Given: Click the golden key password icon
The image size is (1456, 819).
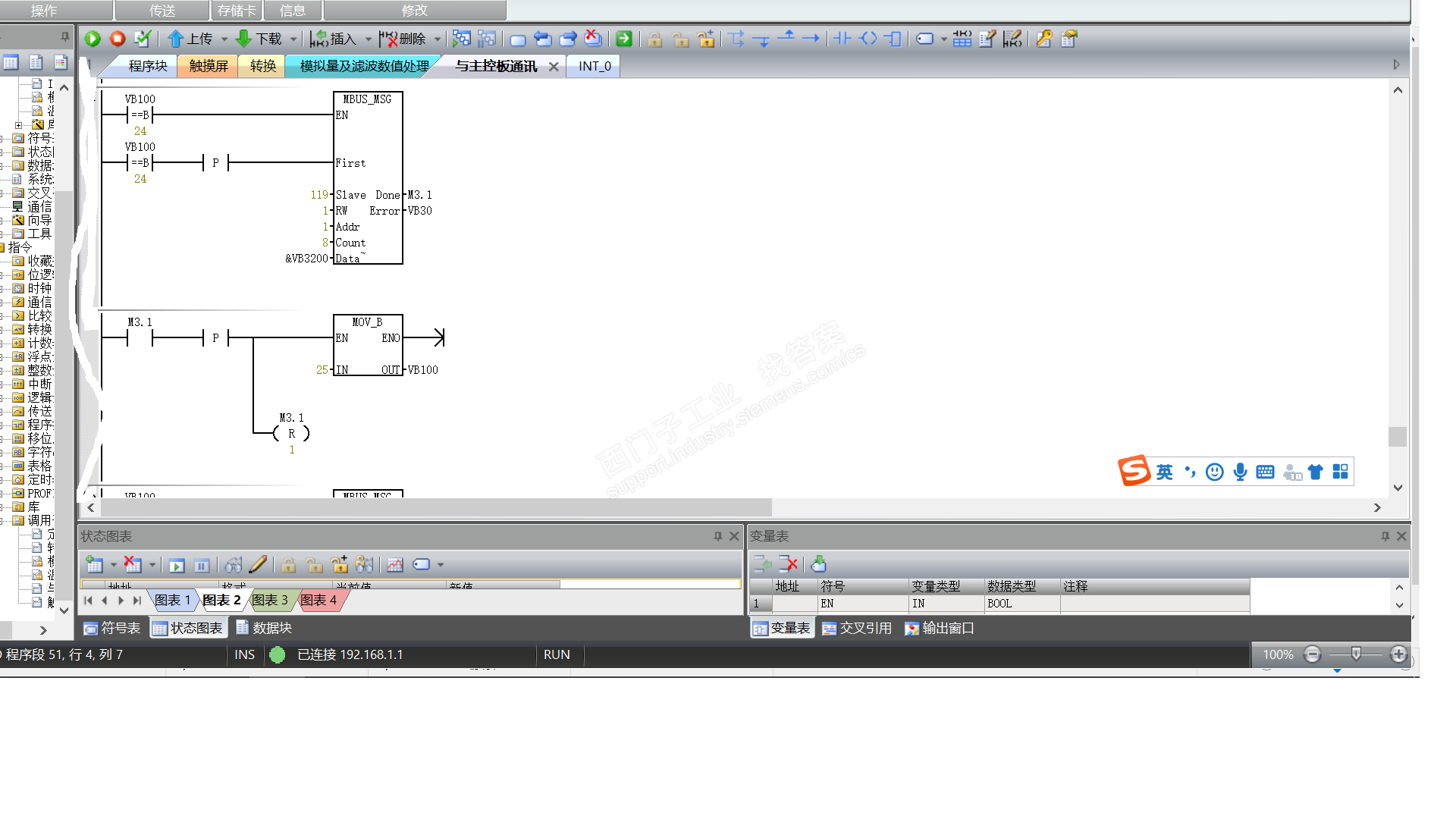Looking at the screenshot, I should (1044, 39).
